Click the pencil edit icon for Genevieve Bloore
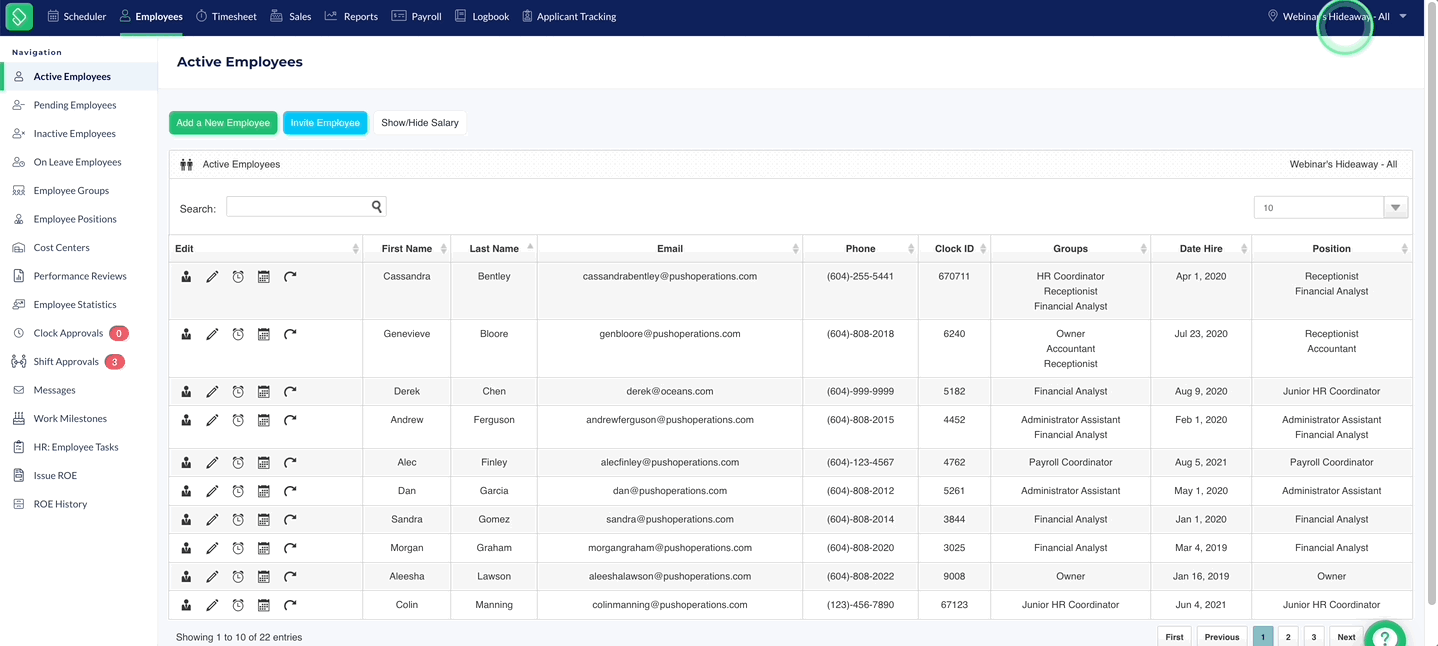Image resolution: width=1438 pixels, height=646 pixels. pos(212,334)
